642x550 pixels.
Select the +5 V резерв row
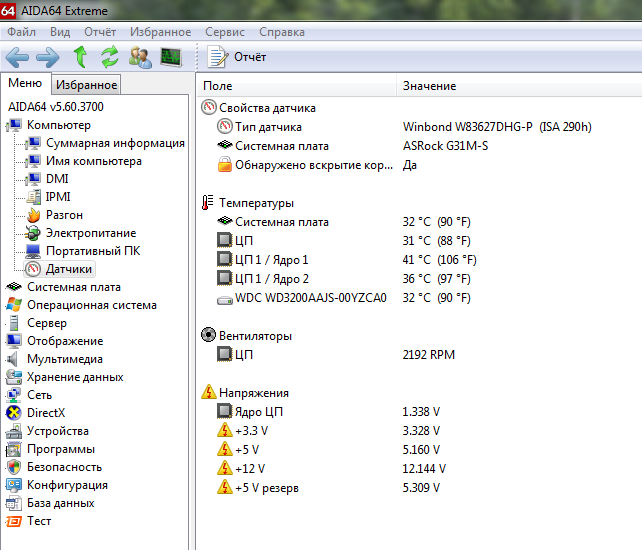tap(258, 488)
